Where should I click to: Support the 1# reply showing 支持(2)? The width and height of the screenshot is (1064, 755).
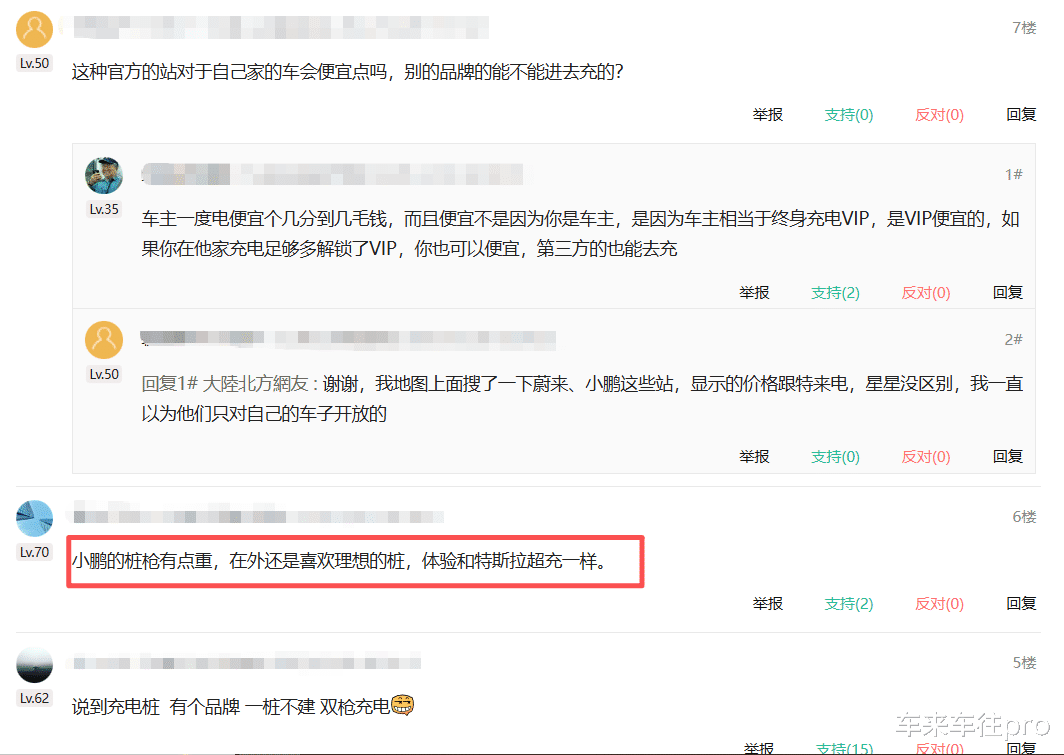pos(835,292)
